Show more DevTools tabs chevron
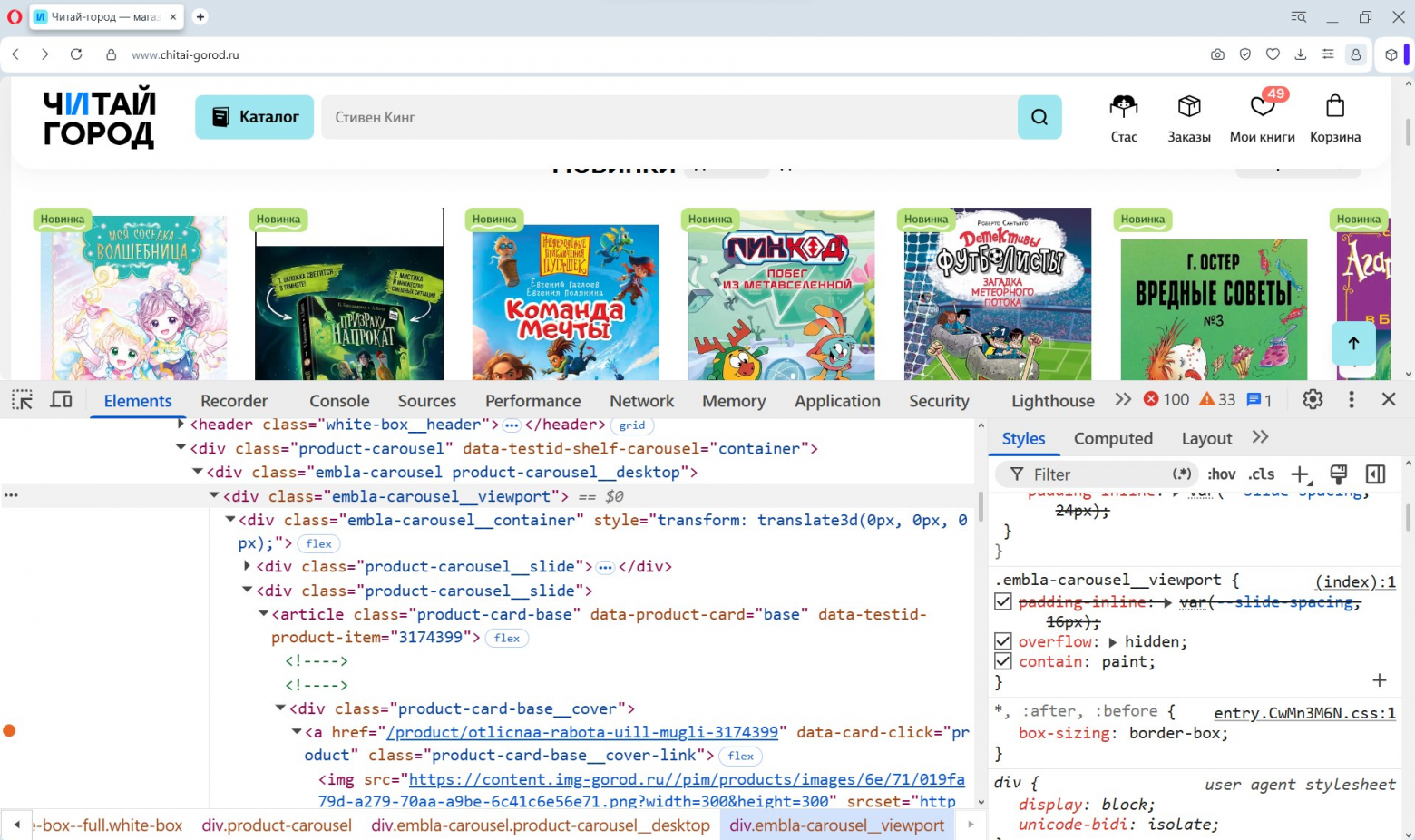1415x840 pixels. click(1123, 399)
